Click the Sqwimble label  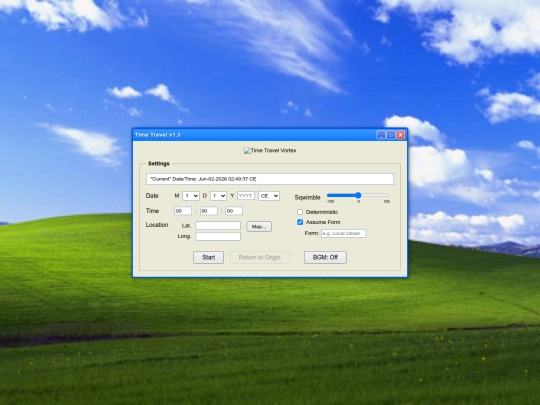tap(308, 197)
